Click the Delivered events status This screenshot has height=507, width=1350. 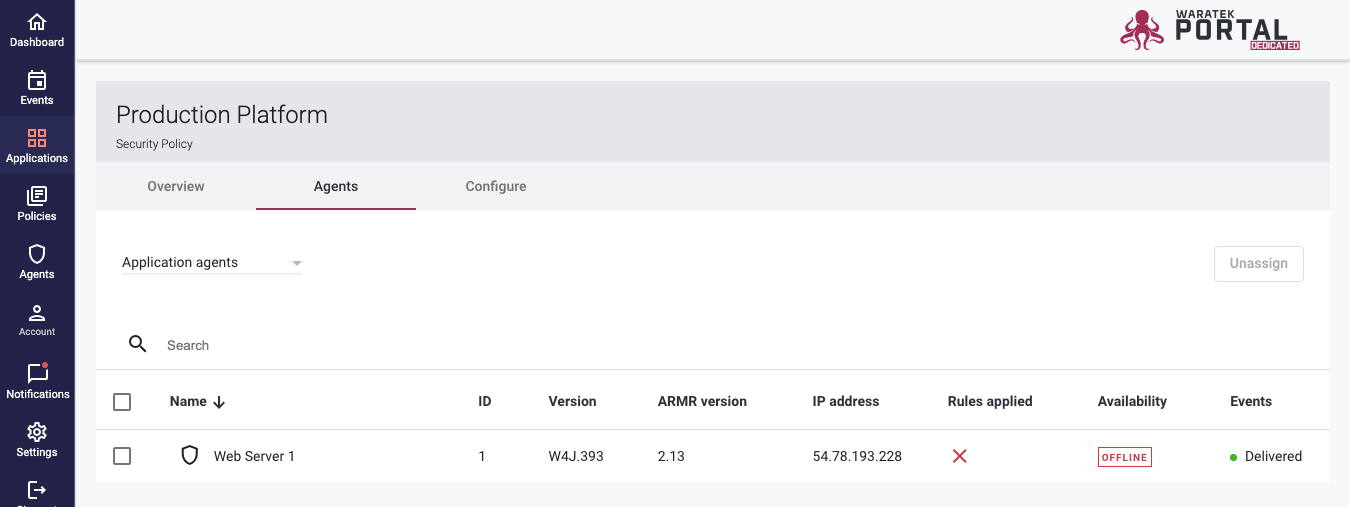1266,456
